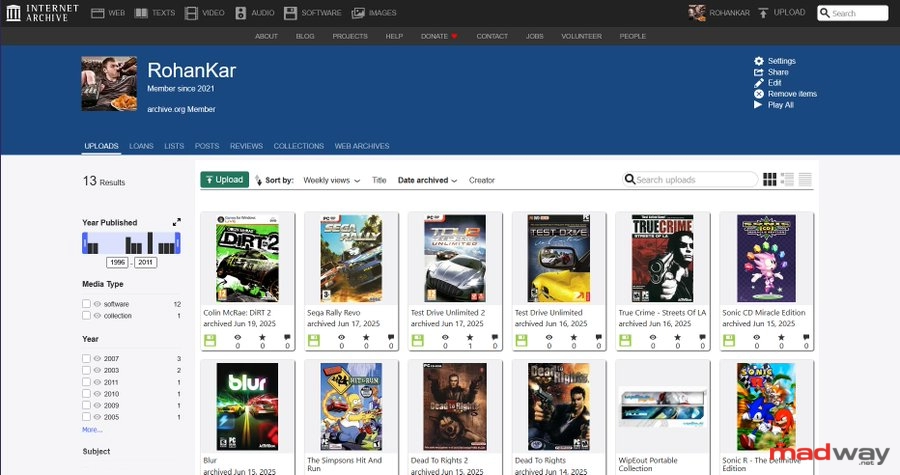Click the left handle of year range slider

tap(85, 243)
